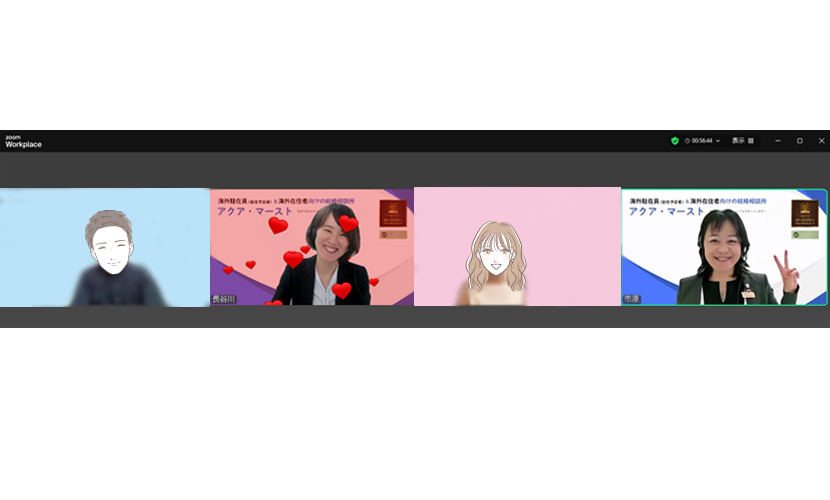The height and width of the screenshot is (500, 830).
Task: Click the brown logo badge in 長谷川's tile
Action: tap(393, 212)
